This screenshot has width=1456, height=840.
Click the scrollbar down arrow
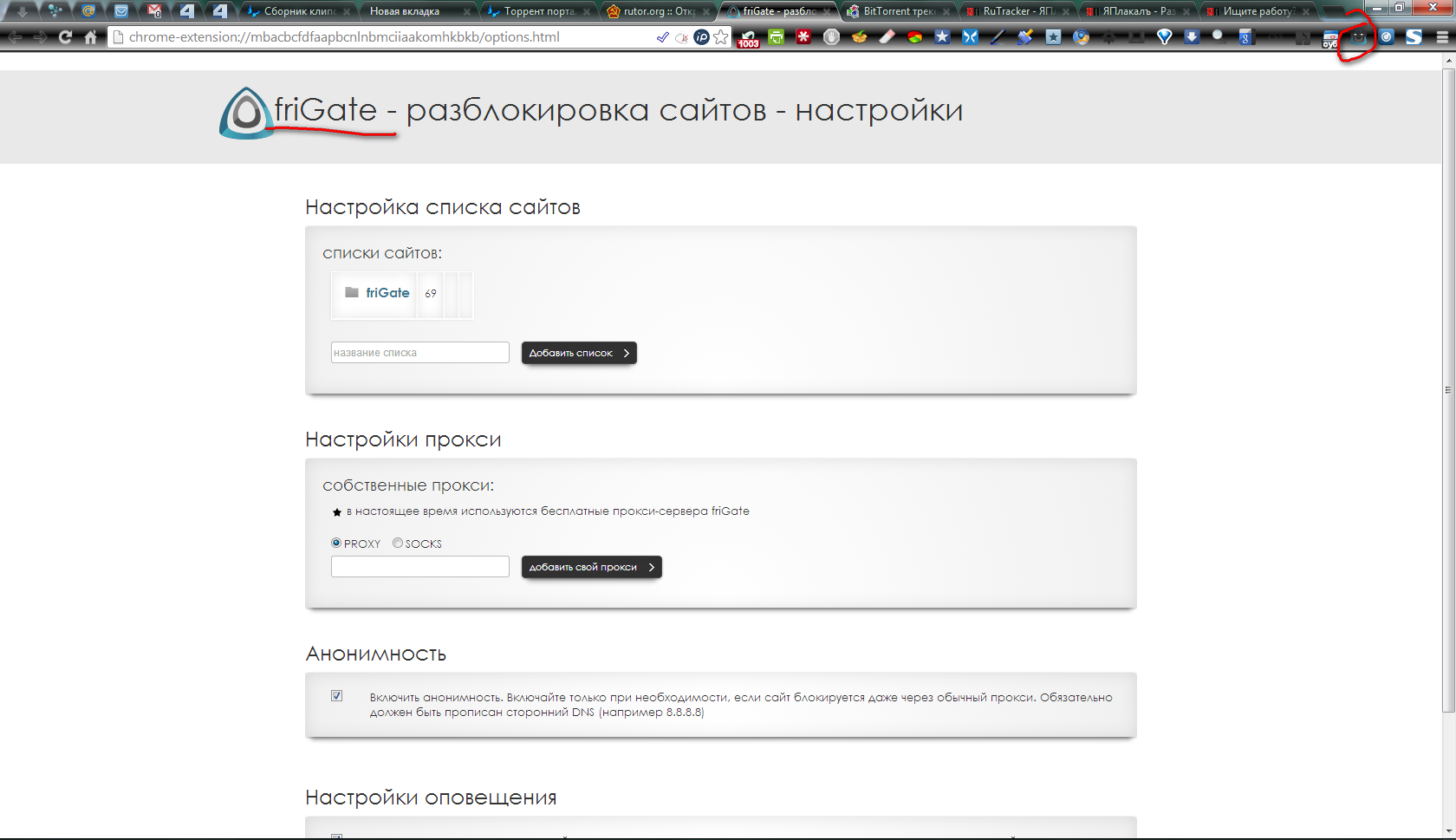coord(1448,833)
